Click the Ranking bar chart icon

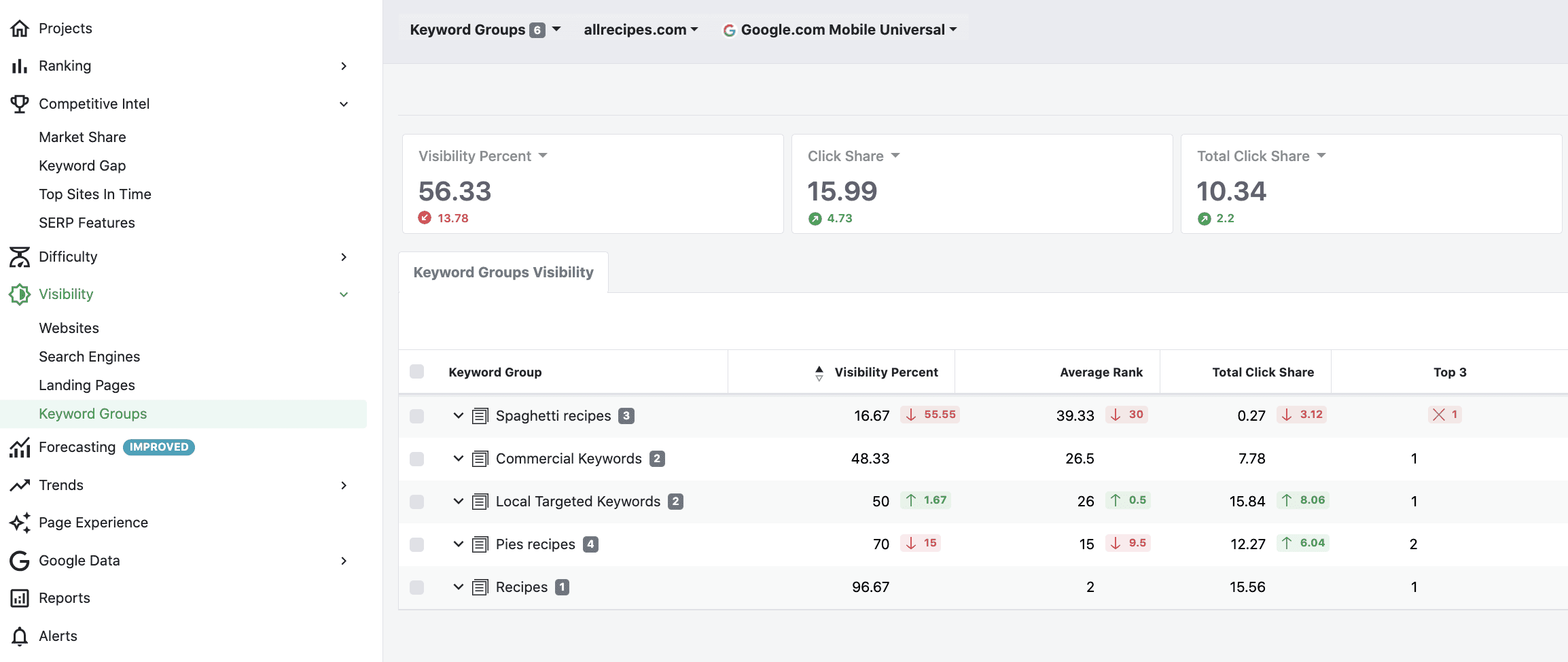(x=20, y=66)
